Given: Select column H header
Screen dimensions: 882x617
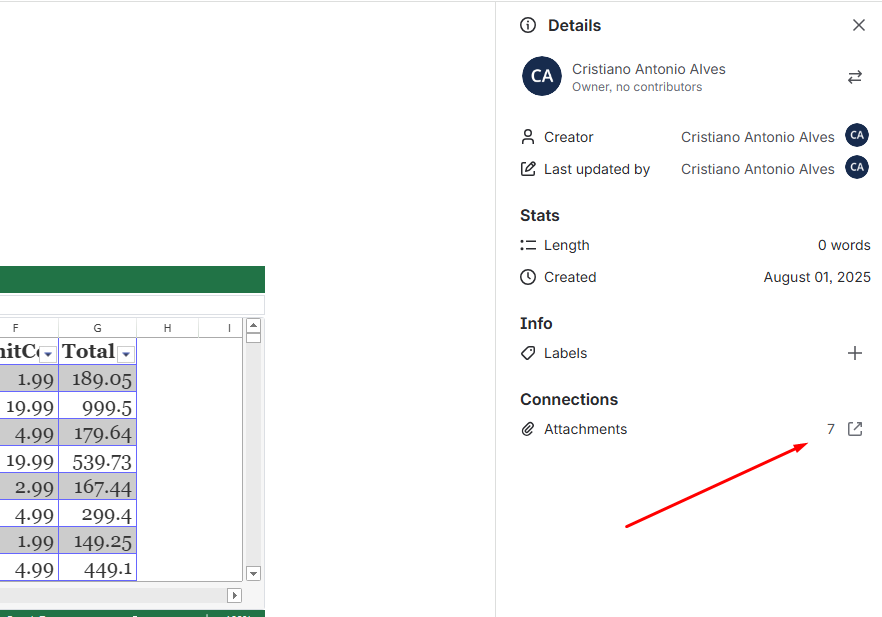Looking at the screenshot, I should click(x=167, y=328).
